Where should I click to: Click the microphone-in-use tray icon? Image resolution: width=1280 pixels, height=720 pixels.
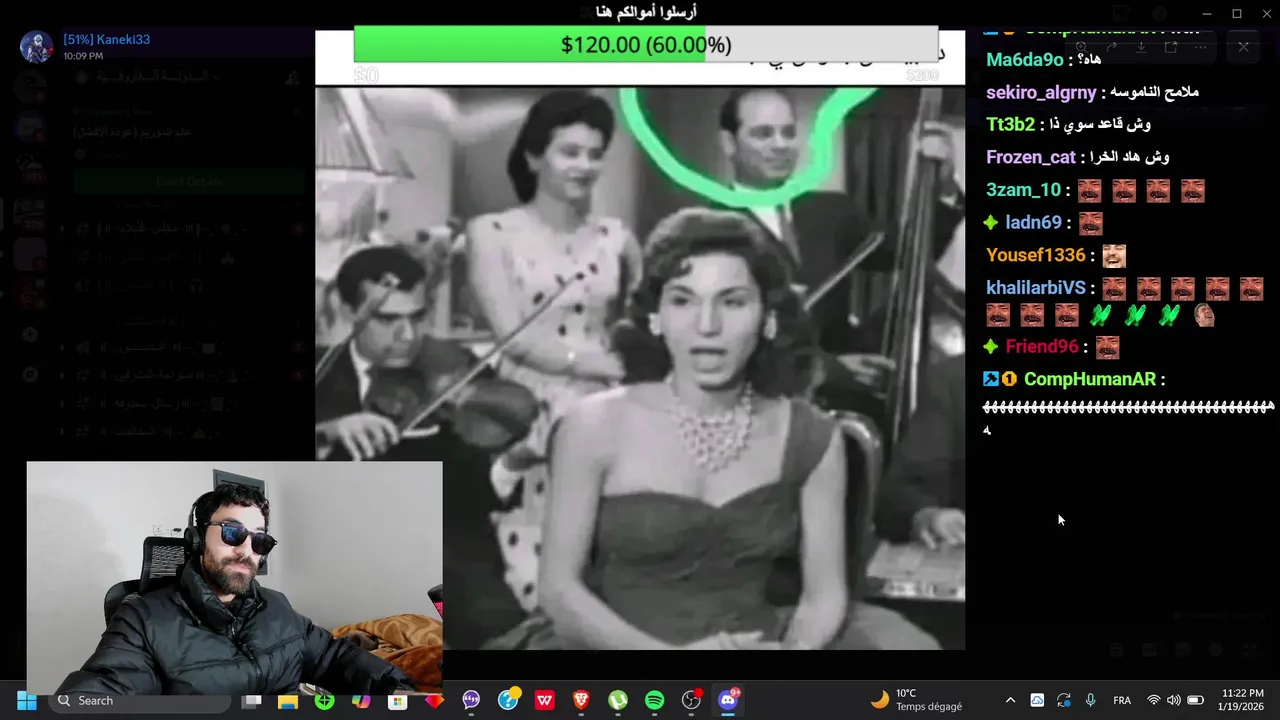(1091, 701)
